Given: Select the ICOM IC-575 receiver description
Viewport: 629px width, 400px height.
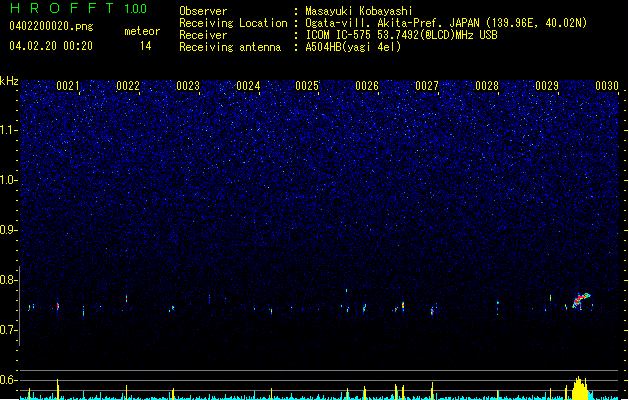Looking at the screenshot, I should [x=401, y=35].
